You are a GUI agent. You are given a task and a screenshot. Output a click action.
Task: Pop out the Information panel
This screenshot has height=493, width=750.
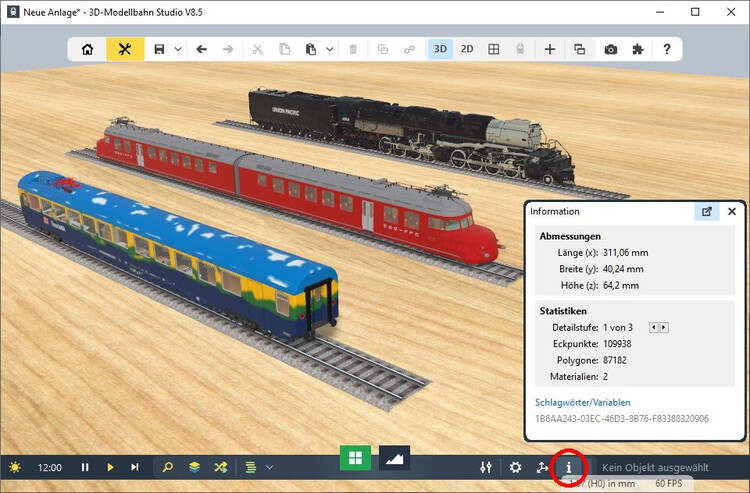coord(707,211)
